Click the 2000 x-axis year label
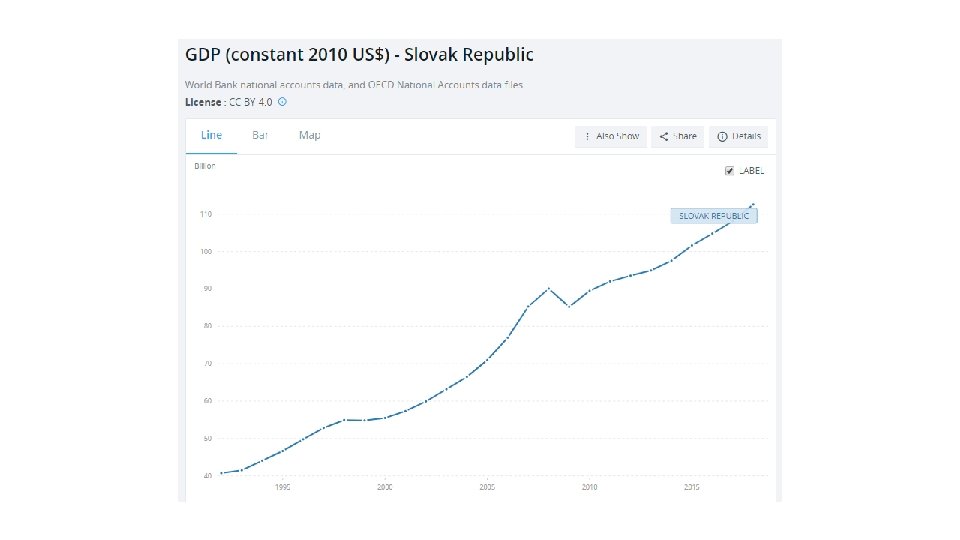Viewport: 960px width, 540px height. click(x=385, y=488)
